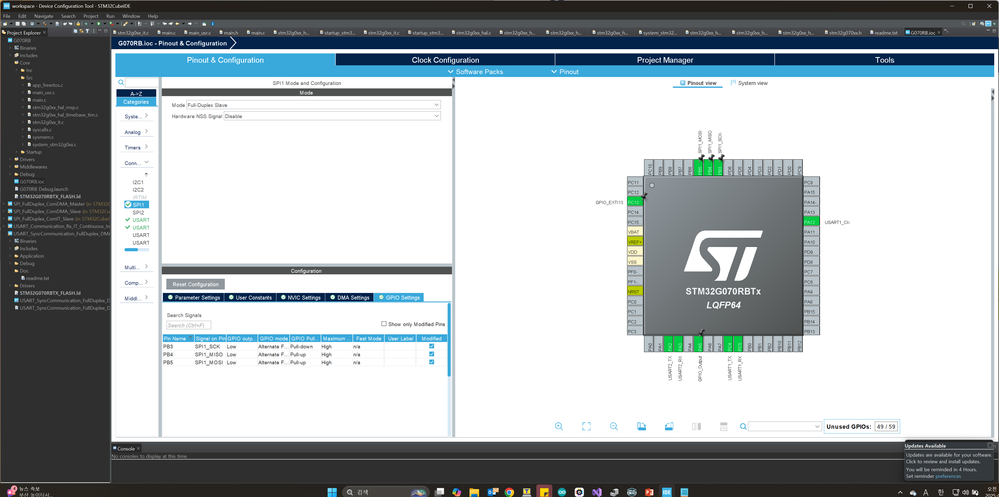Click the horizontal flip icon below chip
The width and height of the screenshot is (999, 497).
click(696, 426)
